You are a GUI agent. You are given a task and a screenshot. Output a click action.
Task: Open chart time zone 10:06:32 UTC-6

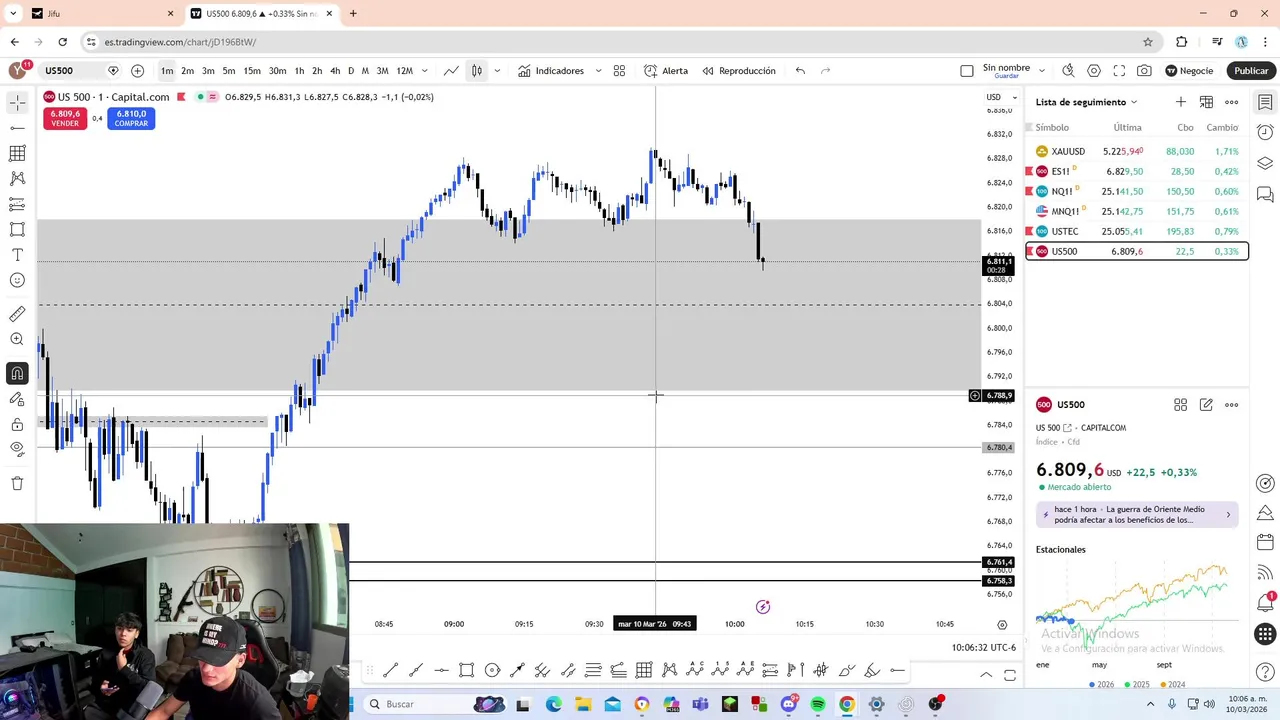(984, 647)
